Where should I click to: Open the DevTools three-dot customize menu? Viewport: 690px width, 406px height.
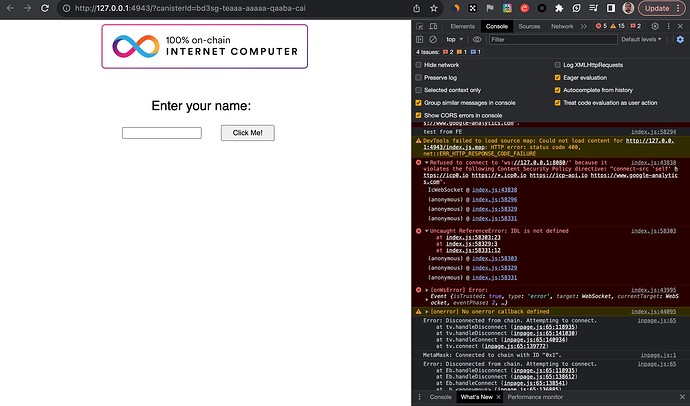click(x=668, y=26)
